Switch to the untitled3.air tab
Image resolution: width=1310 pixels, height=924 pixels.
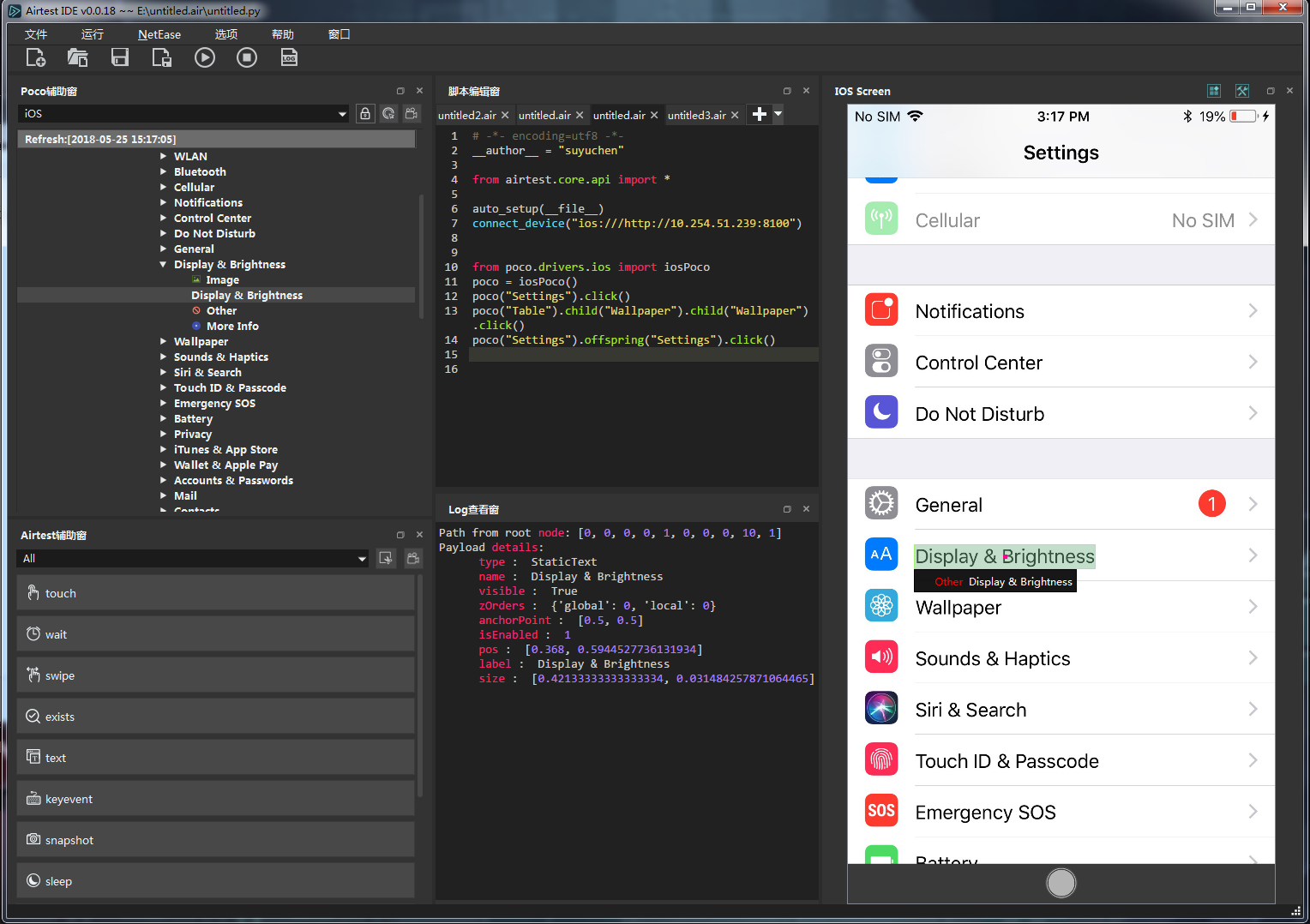697,115
